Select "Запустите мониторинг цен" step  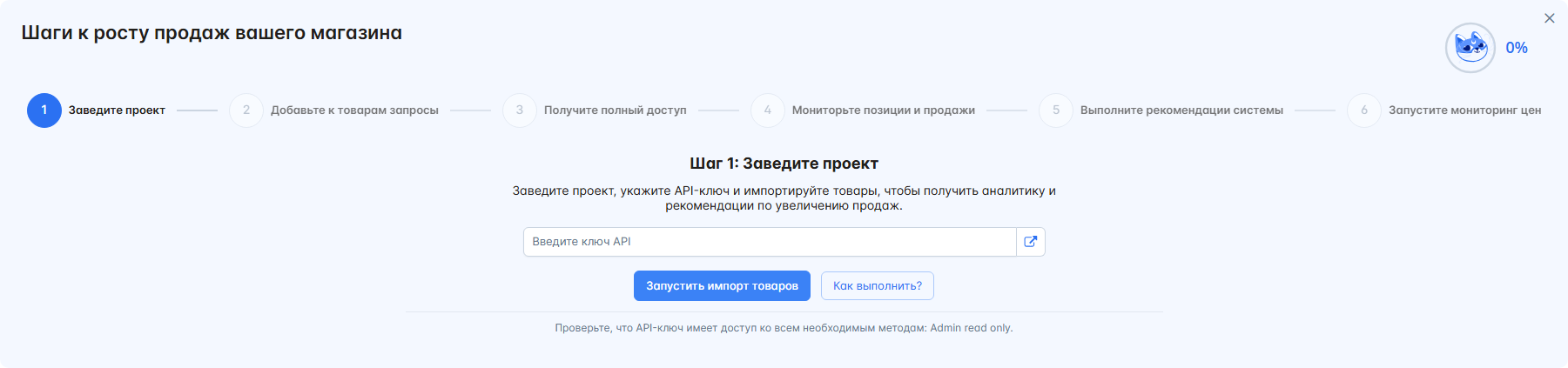coord(1464,110)
